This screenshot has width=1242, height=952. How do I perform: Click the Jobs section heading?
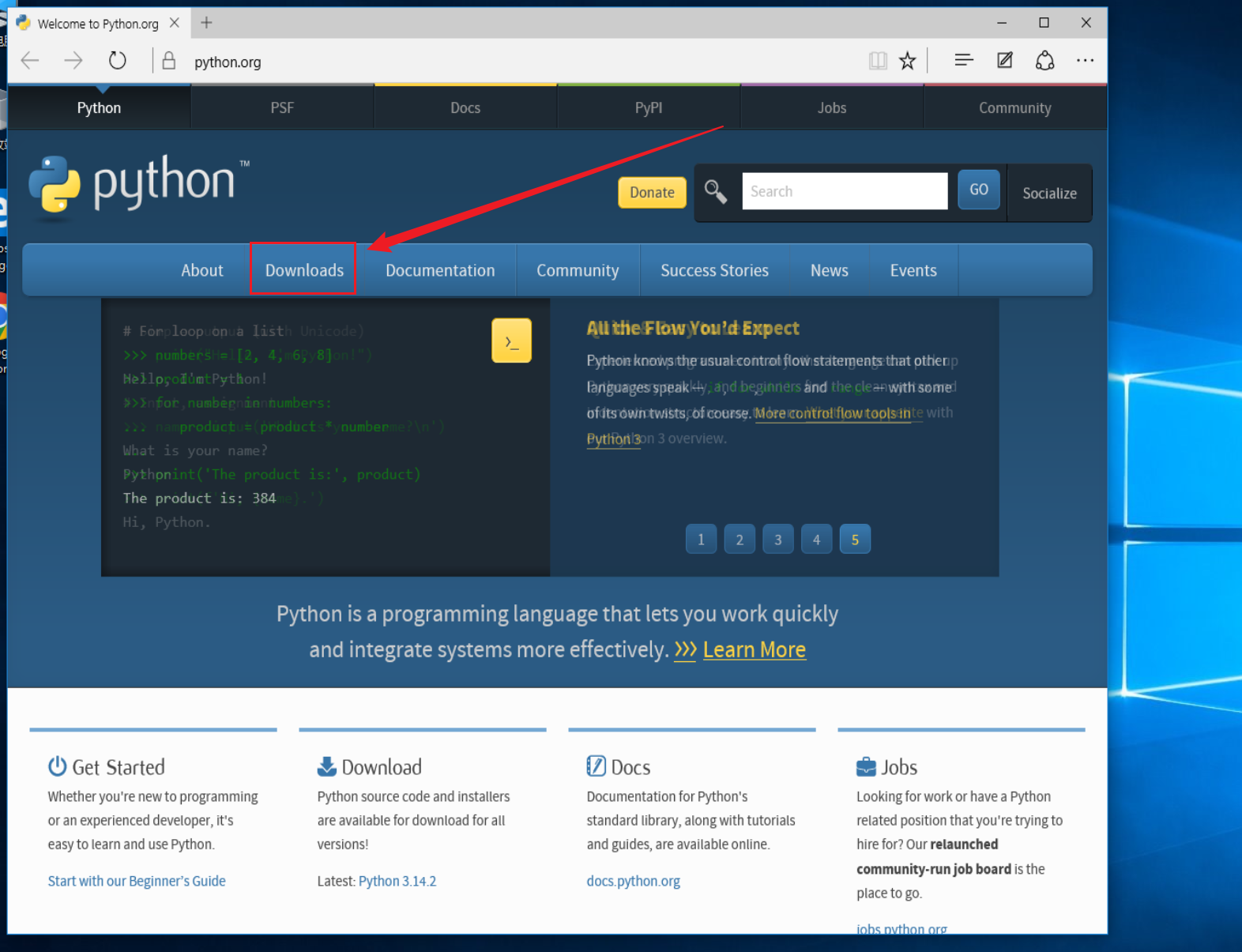pyautogui.click(x=899, y=767)
